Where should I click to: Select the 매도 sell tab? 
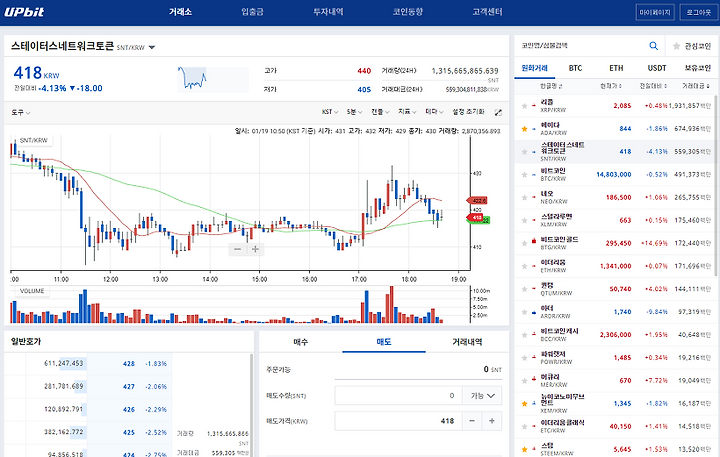click(x=384, y=342)
